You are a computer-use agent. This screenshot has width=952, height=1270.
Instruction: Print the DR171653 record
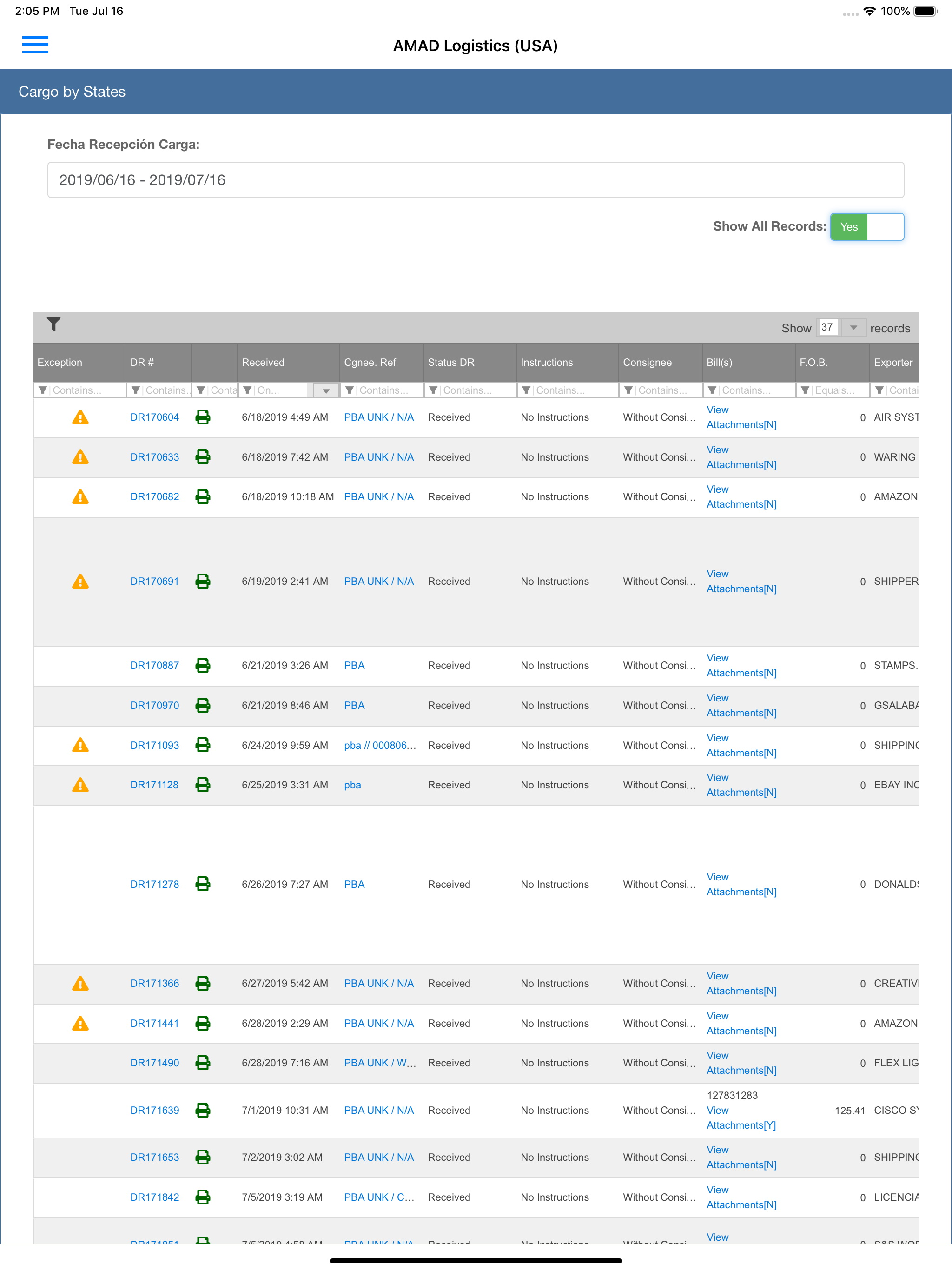[x=203, y=1157]
